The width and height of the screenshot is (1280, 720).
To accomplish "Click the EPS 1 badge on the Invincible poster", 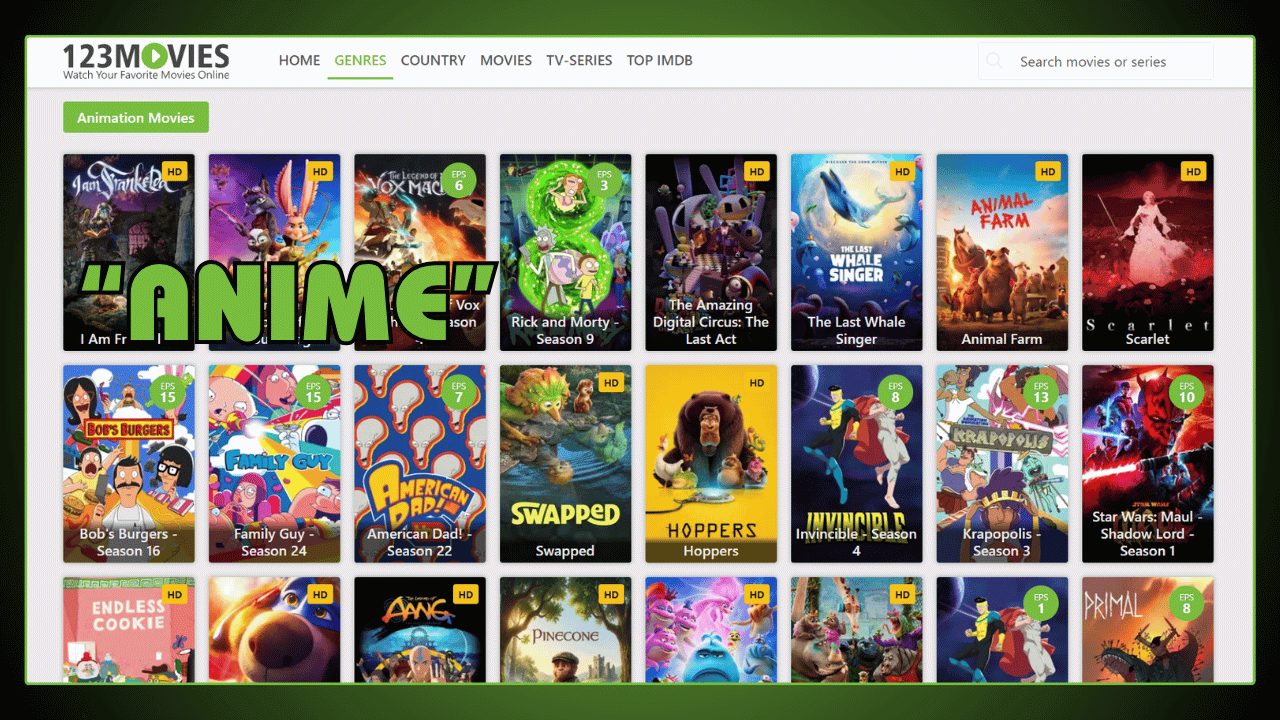I will [1041, 604].
